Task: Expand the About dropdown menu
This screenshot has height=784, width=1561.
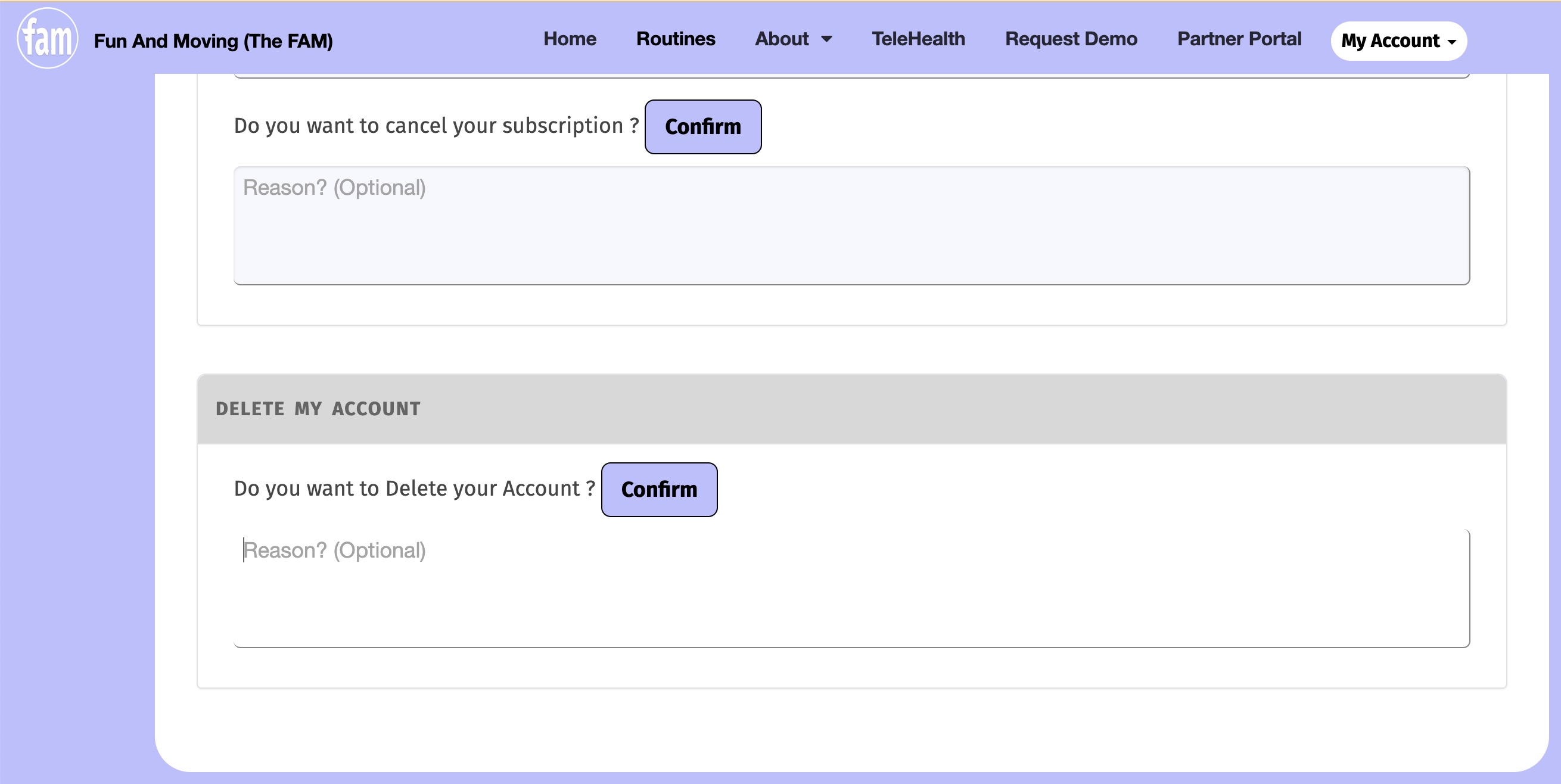Action: tap(793, 39)
